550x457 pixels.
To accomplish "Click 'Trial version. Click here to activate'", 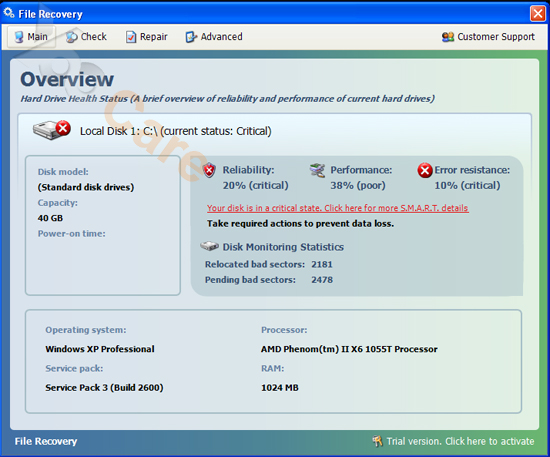I will 460,441.
